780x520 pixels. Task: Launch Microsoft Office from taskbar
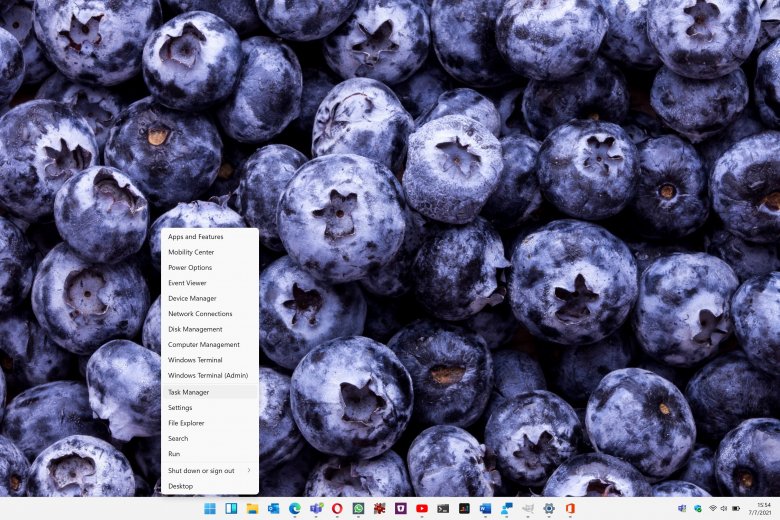[570, 509]
